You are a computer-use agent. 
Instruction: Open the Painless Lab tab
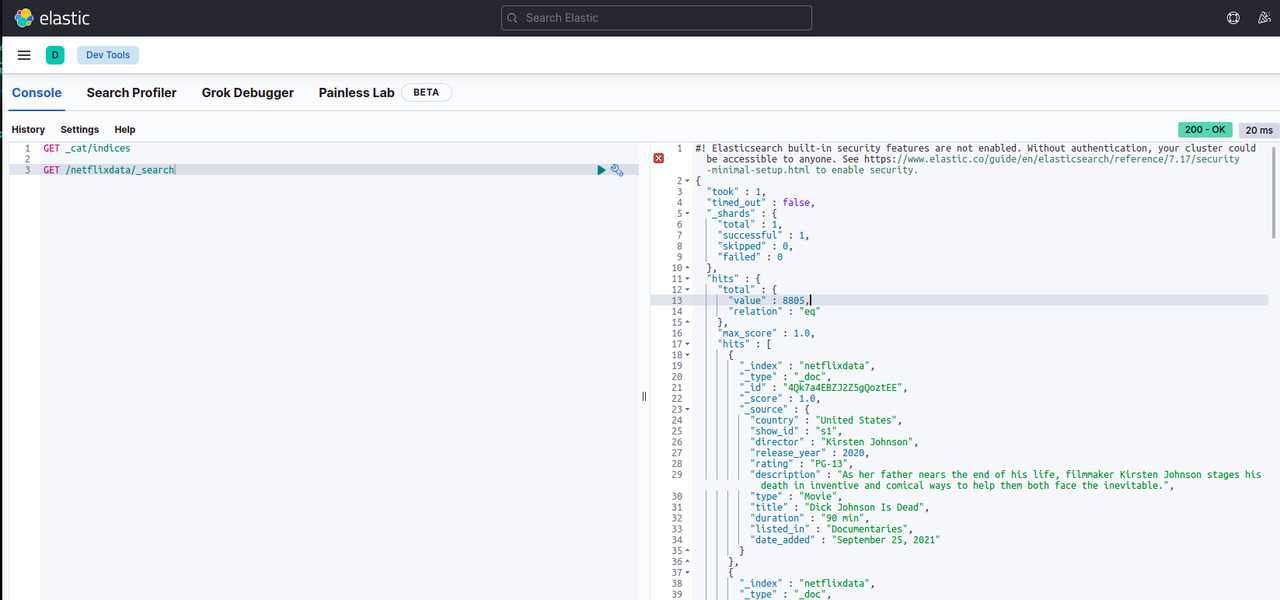[x=357, y=92]
